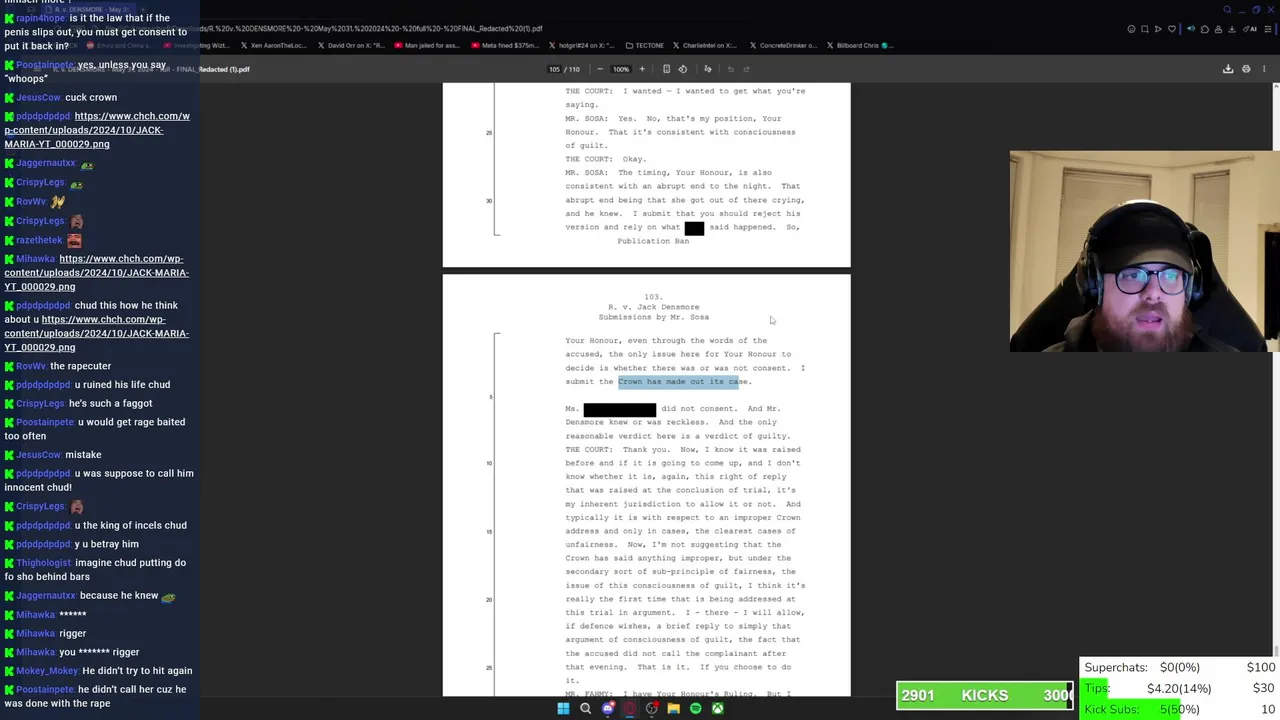Click the fit to page icon
1280x720 pixels.
point(666,69)
